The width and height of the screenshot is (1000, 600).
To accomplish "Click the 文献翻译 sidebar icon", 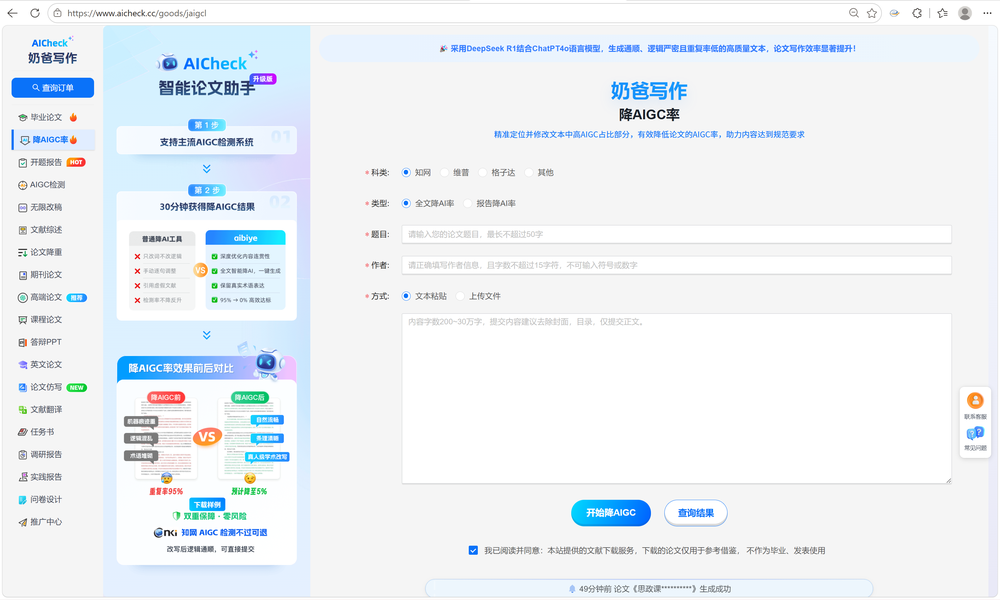I will point(22,409).
